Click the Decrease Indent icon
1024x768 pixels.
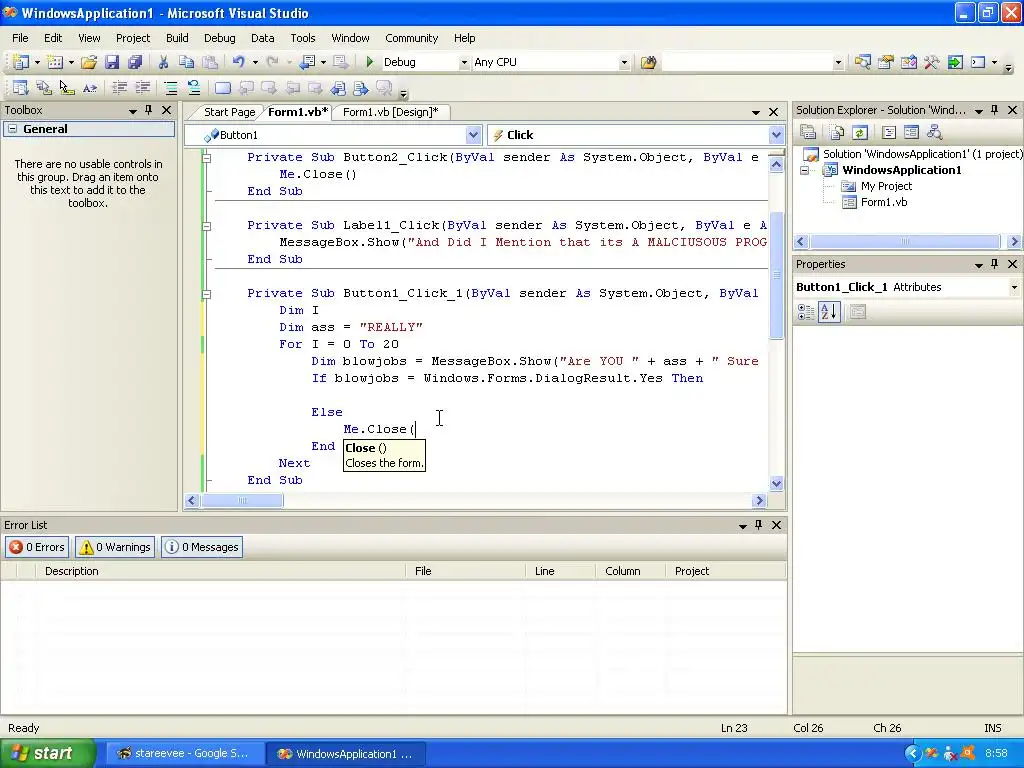(120, 88)
